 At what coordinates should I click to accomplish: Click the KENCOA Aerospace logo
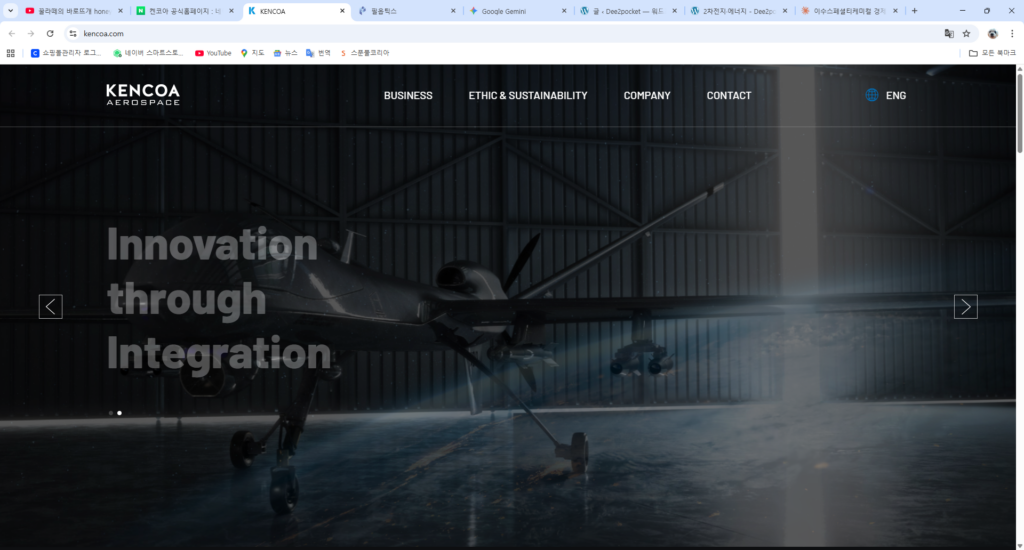tap(143, 95)
